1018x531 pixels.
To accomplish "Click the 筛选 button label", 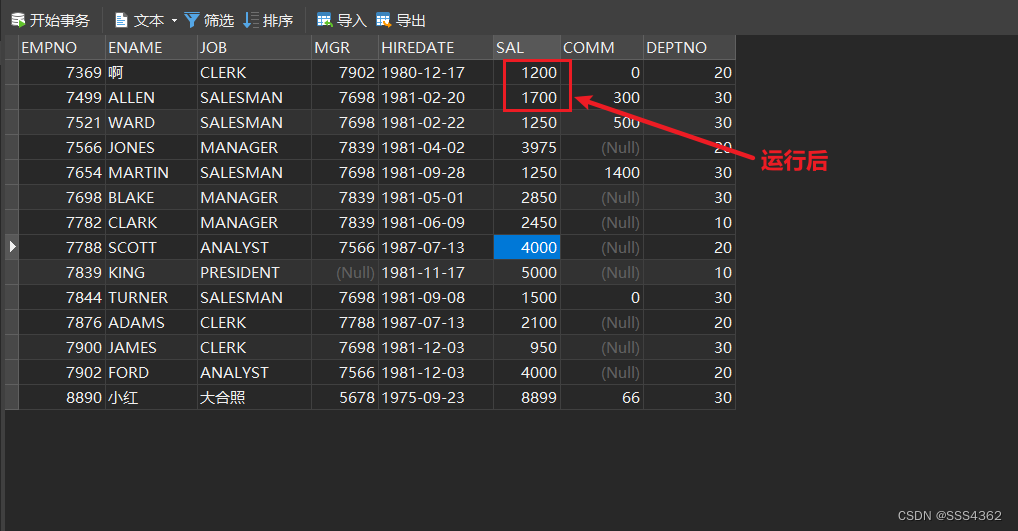I will [x=219, y=21].
